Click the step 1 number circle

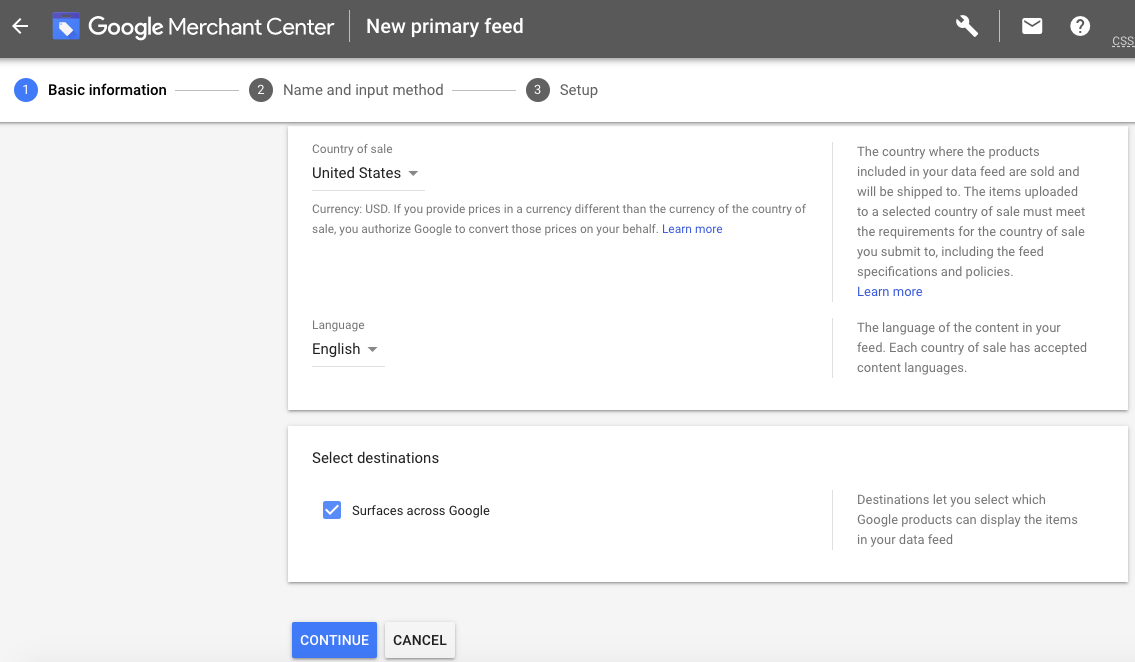point(25,90)
